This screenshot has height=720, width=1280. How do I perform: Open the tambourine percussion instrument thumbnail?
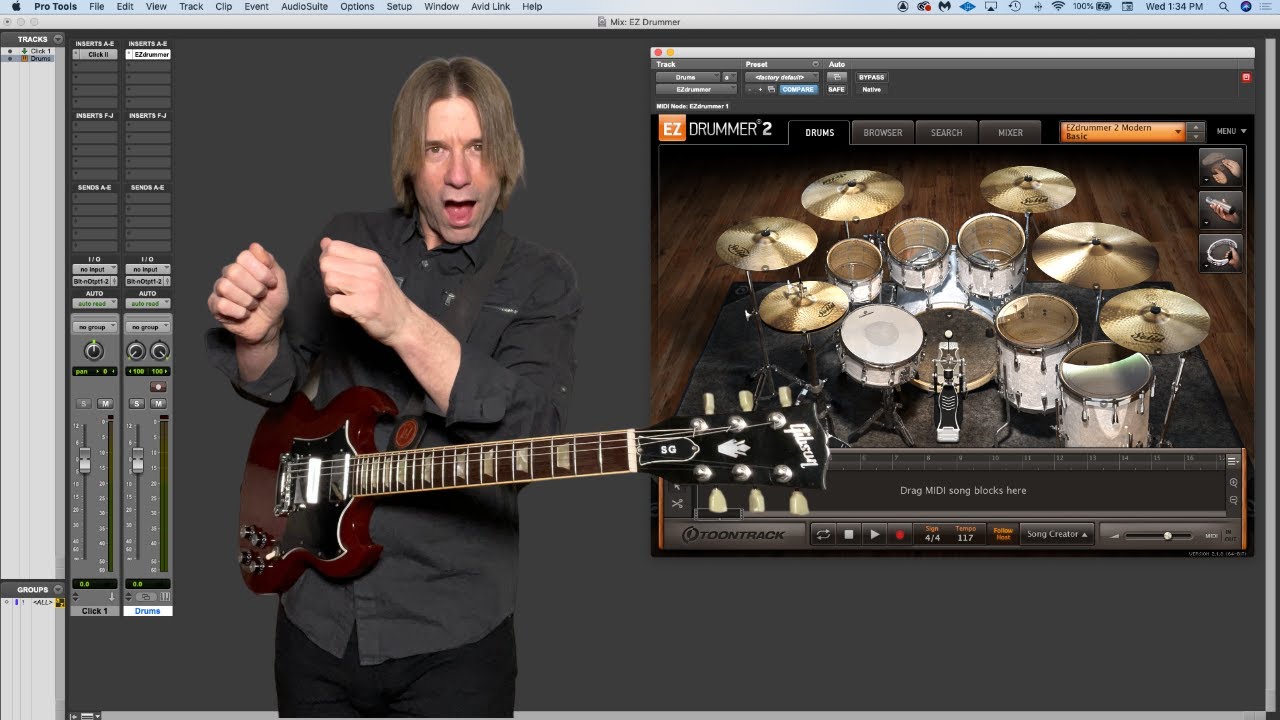pyautogui.click(x=1220, y=253)
